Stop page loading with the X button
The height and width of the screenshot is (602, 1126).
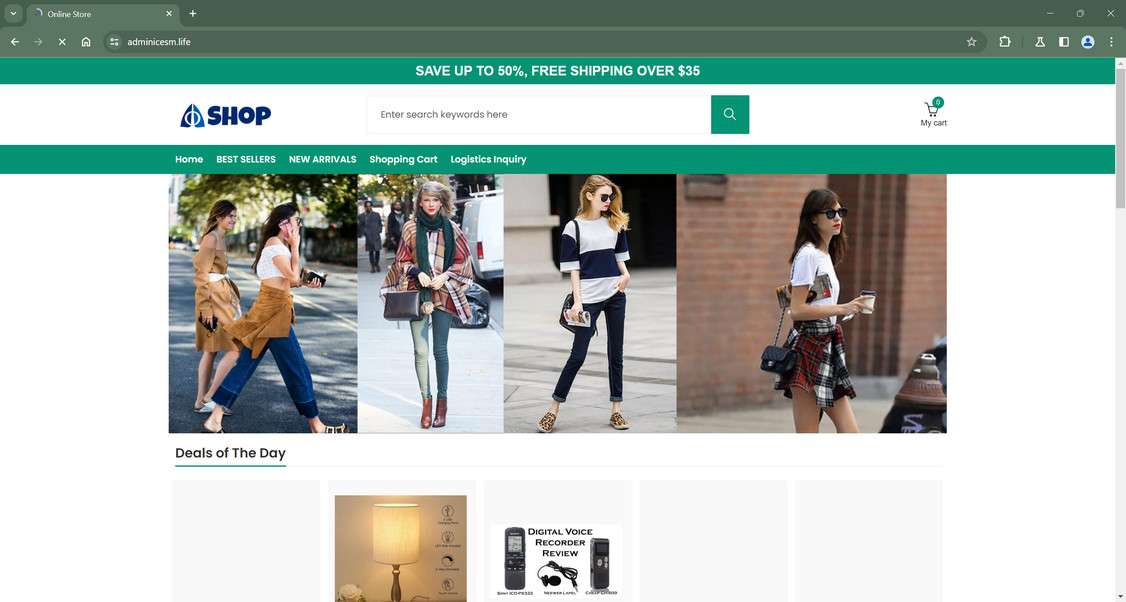(62, 42)
